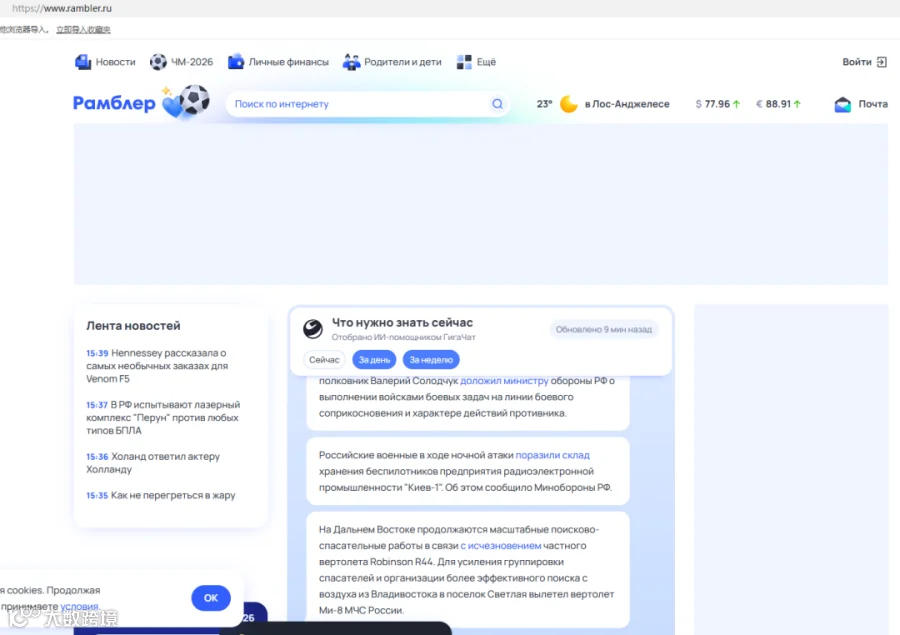The width and height of the screenshot is (900, 635).
Task: Click the moon weather icon
Action: (x=568, y=104)
